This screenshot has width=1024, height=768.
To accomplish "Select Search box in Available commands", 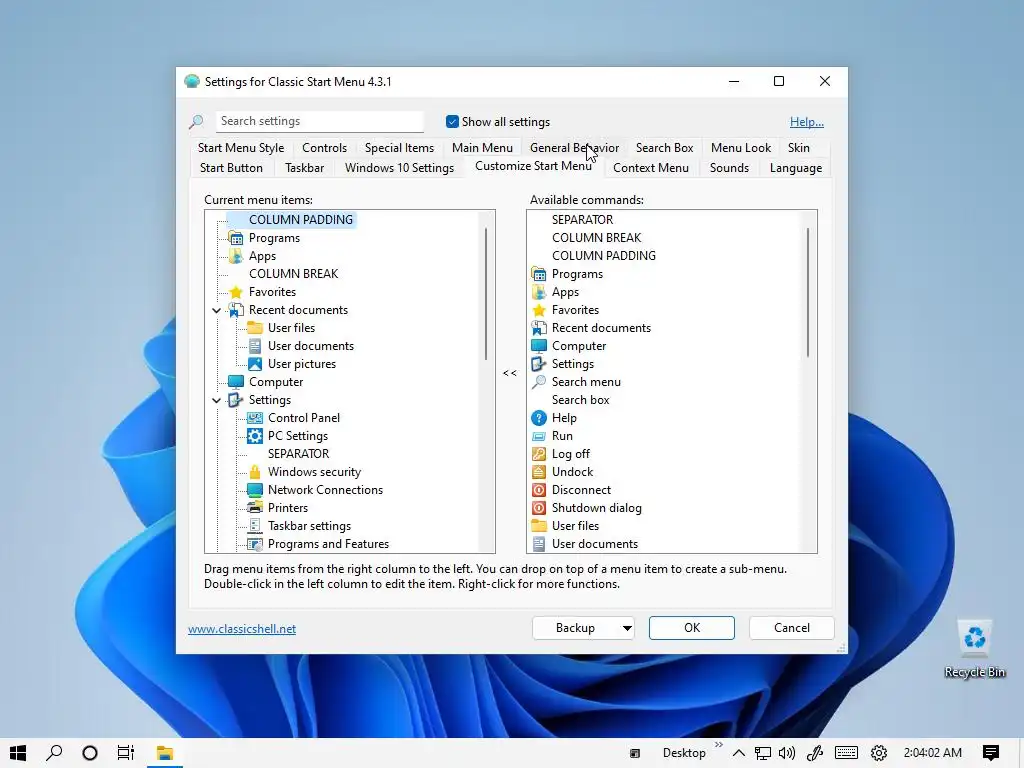I will 580,400.
